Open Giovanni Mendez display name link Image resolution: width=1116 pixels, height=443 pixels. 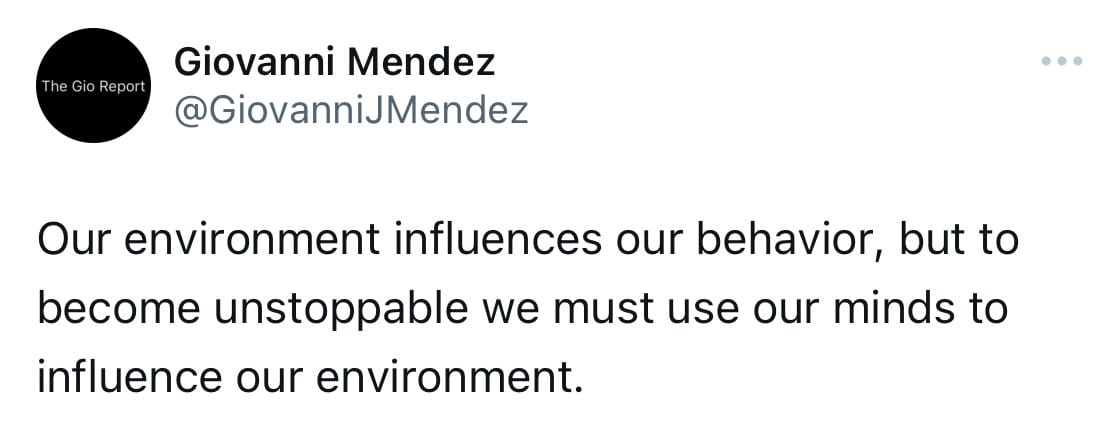click(x=335, y=63)
